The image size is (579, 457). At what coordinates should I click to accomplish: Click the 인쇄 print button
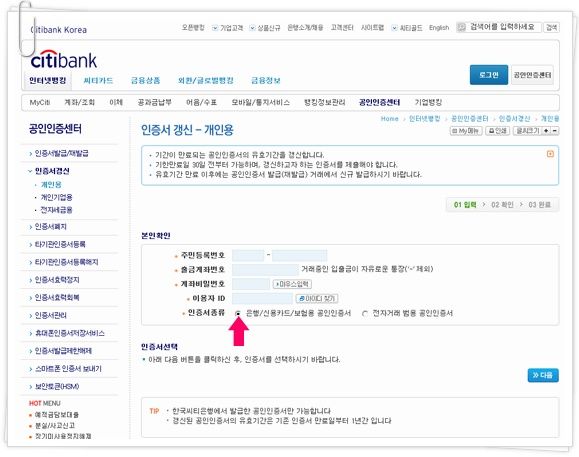(x=497, y=131)
